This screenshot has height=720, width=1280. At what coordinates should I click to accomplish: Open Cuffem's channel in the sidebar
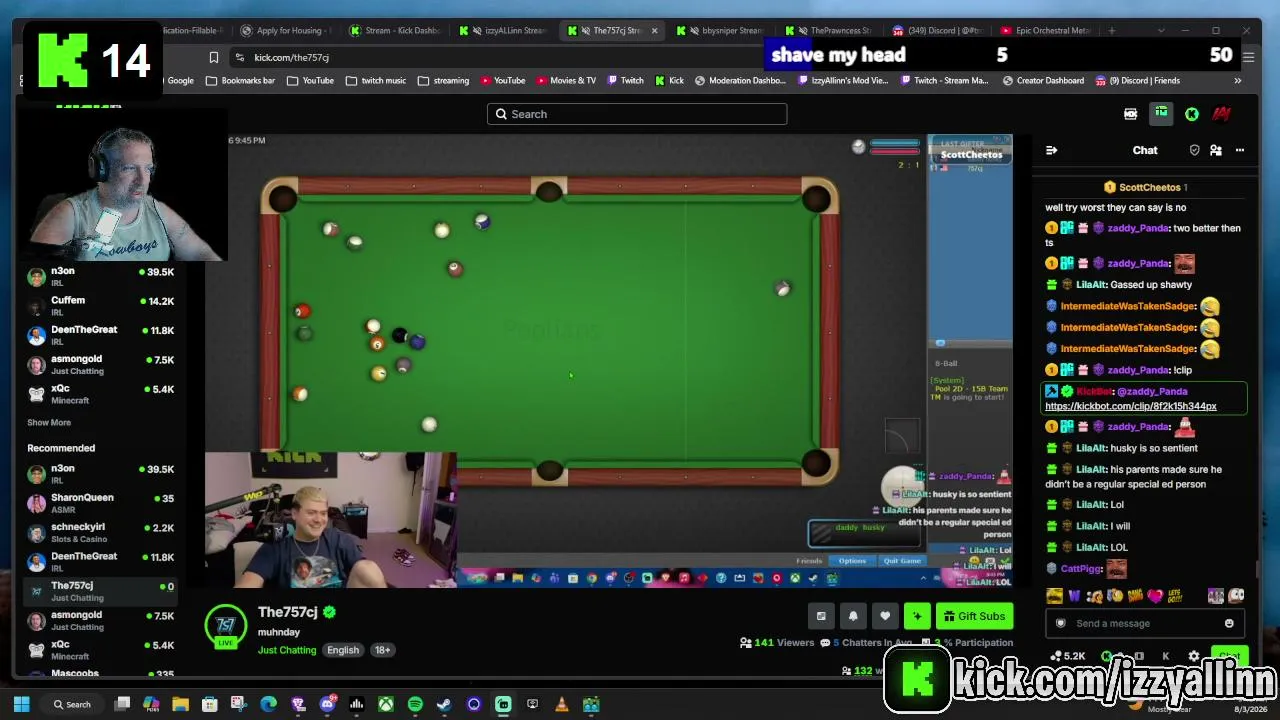pyautogui.click(x=100, y=306)
